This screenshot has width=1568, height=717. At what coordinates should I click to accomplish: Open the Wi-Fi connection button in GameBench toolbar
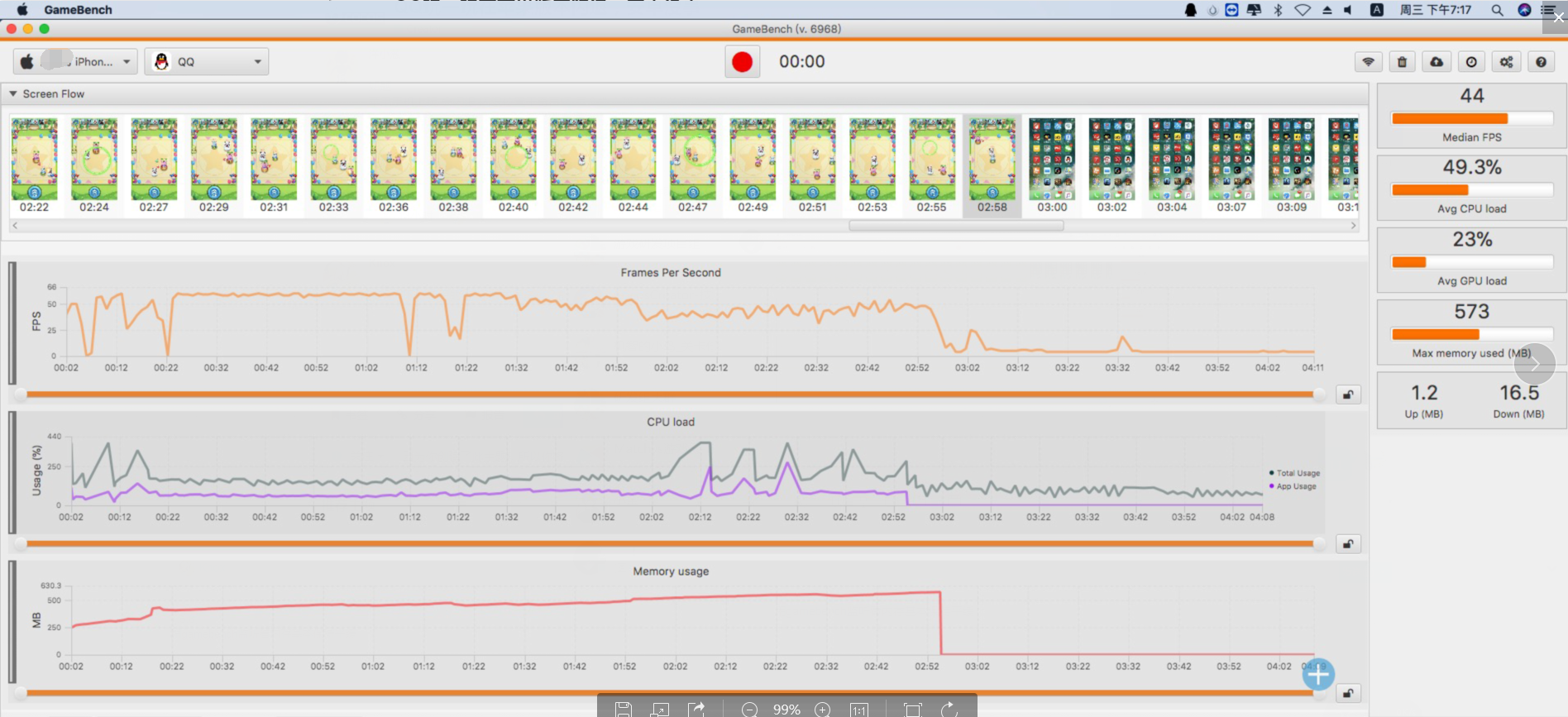(x=1369, y=62)
